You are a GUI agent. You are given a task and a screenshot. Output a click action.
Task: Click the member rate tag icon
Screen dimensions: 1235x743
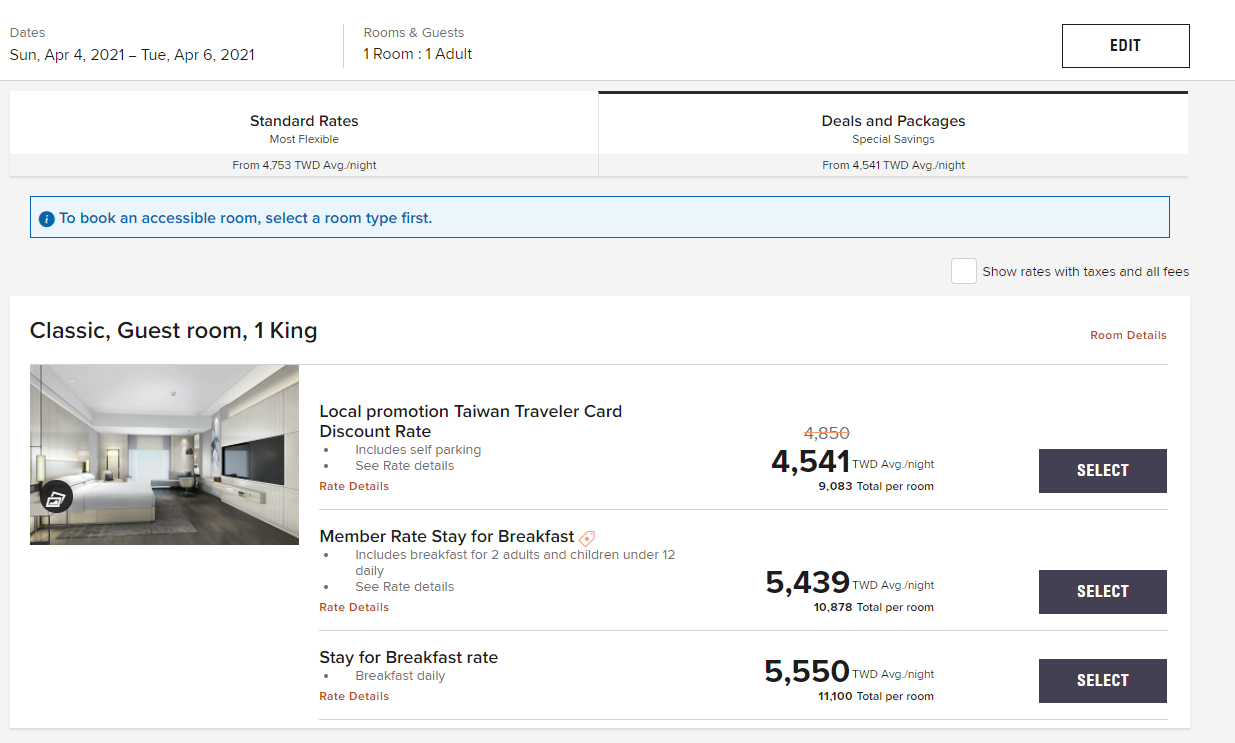[587, 538]
